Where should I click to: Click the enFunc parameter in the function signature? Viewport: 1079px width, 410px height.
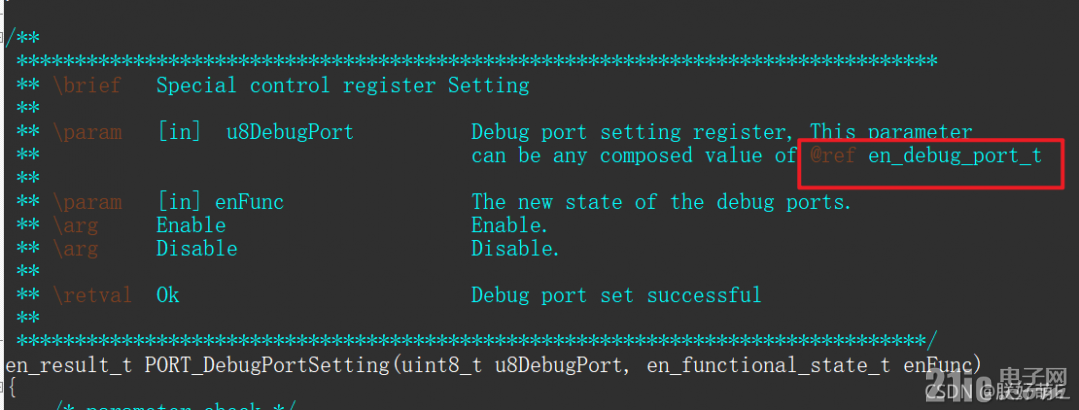tap(937, 365)
